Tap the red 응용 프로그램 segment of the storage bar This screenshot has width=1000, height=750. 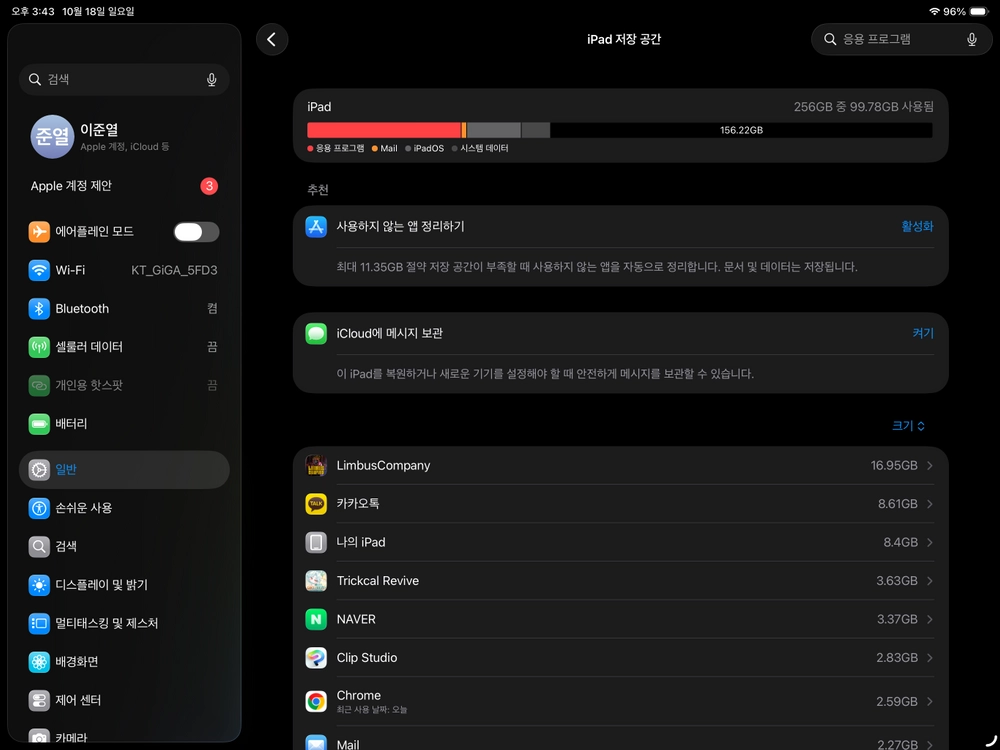(384, 130)
